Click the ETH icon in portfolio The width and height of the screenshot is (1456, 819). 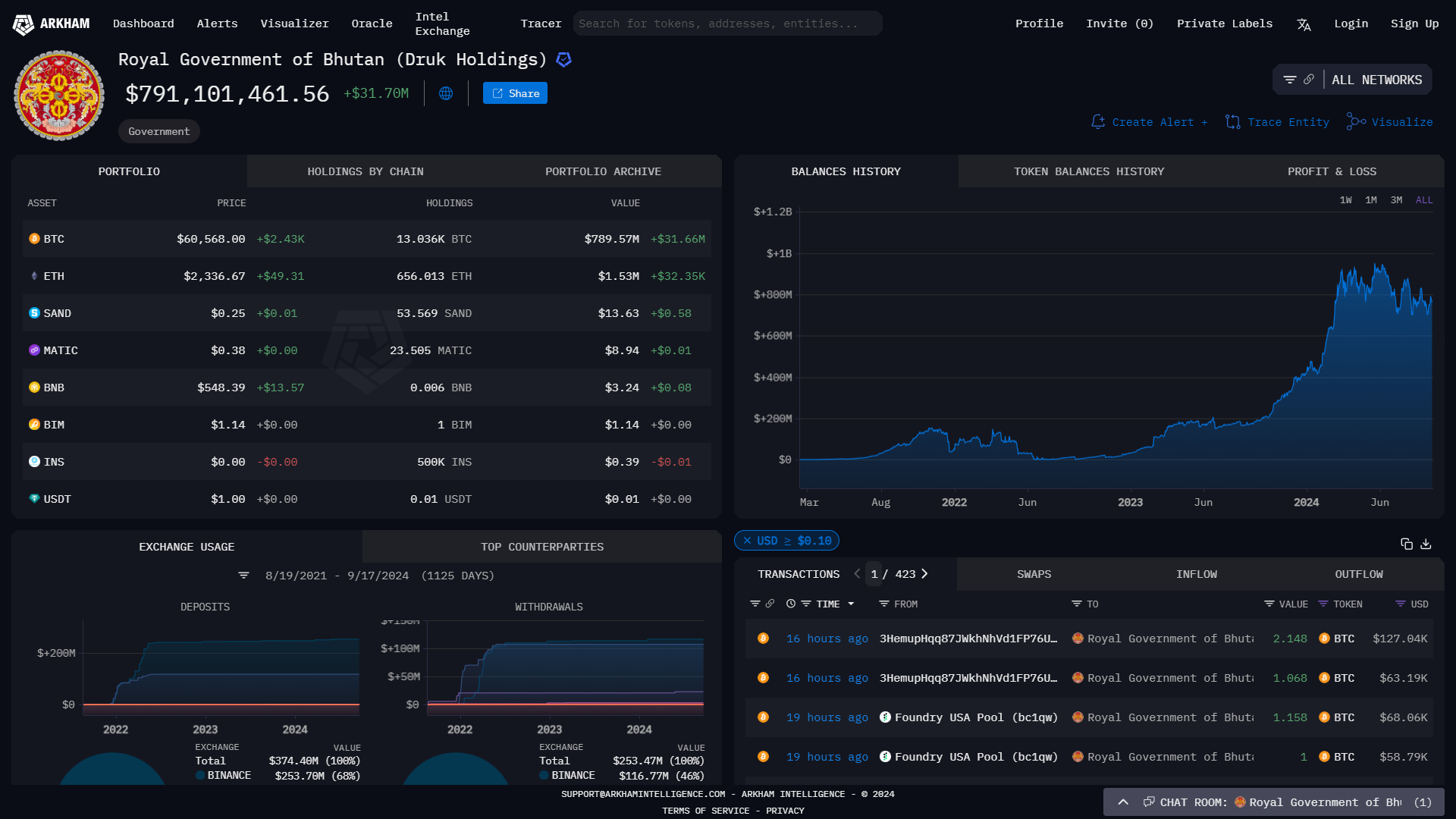click(34, 276)
